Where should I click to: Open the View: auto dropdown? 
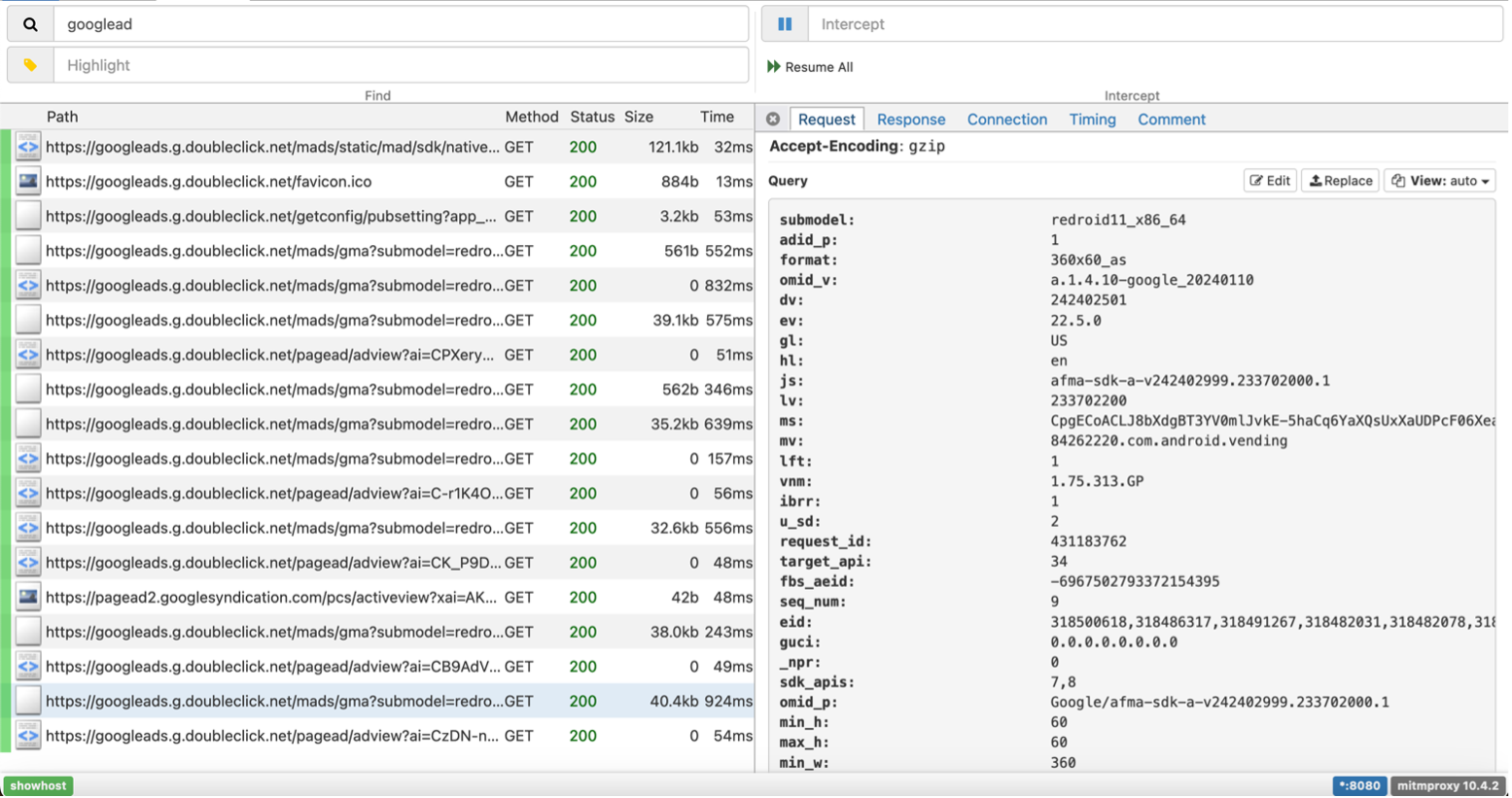point(1439,181)
